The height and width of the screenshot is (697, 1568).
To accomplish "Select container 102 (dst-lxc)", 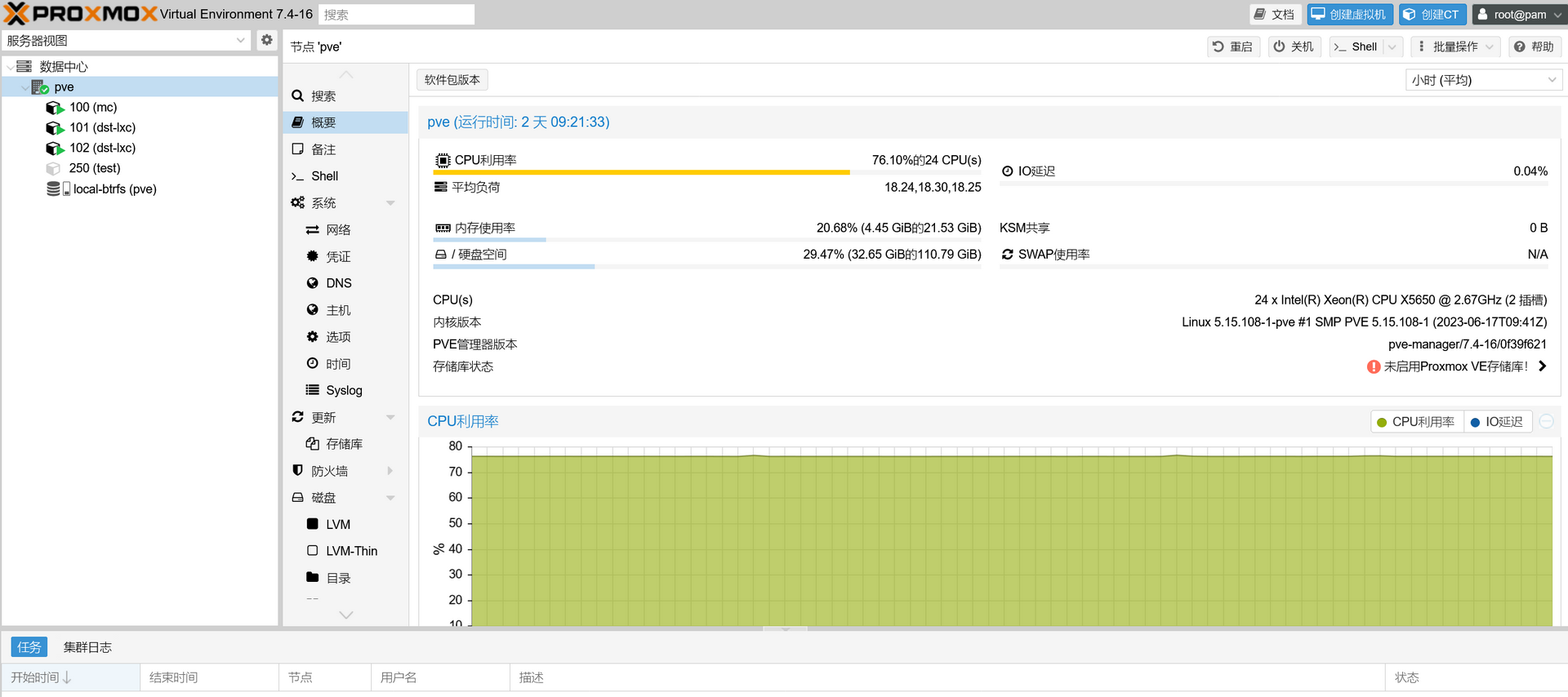I will pos(102,148).
